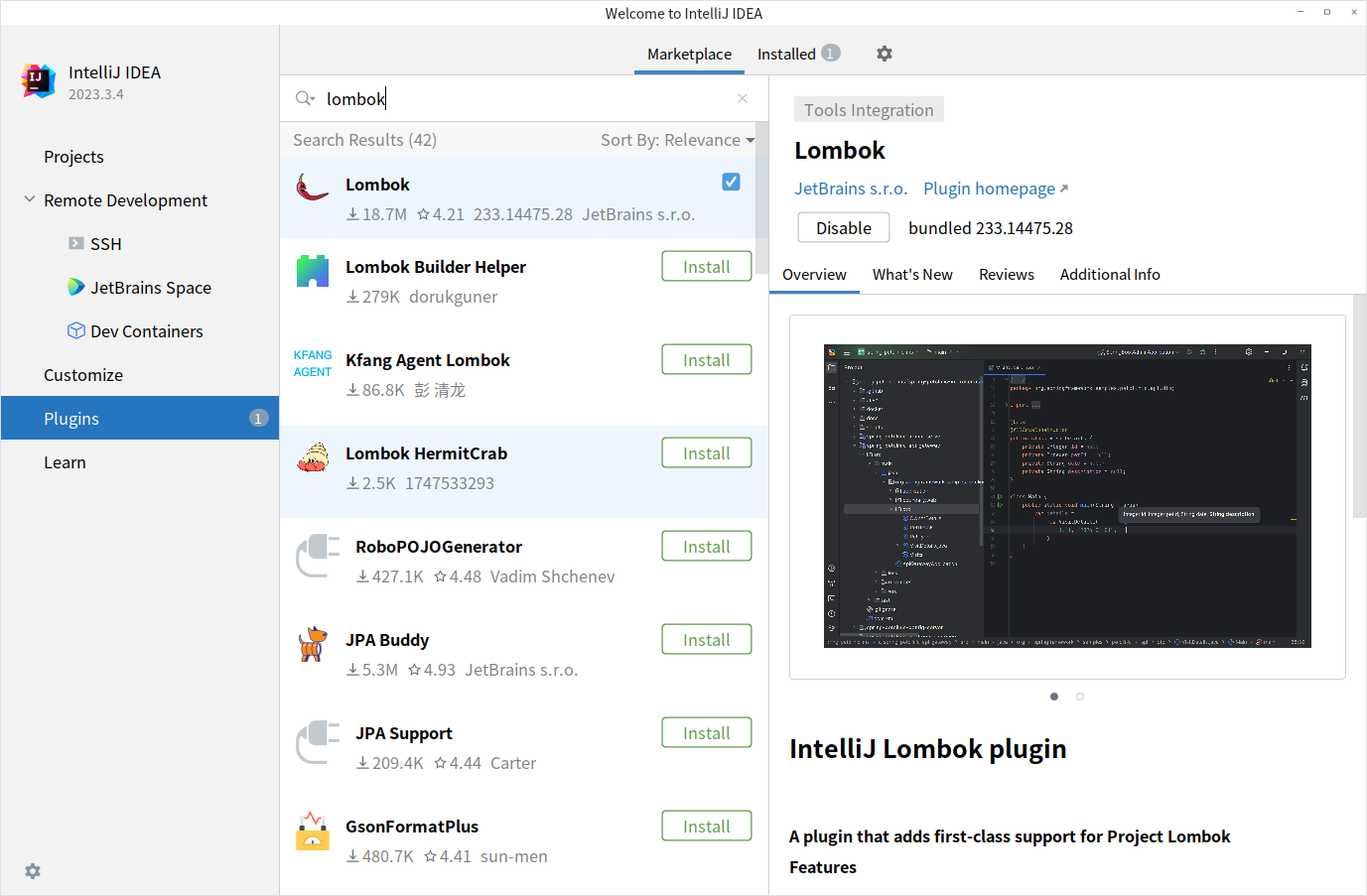Click the Dev Containers cube icon
1367x896 pixels.
(76, 330)
